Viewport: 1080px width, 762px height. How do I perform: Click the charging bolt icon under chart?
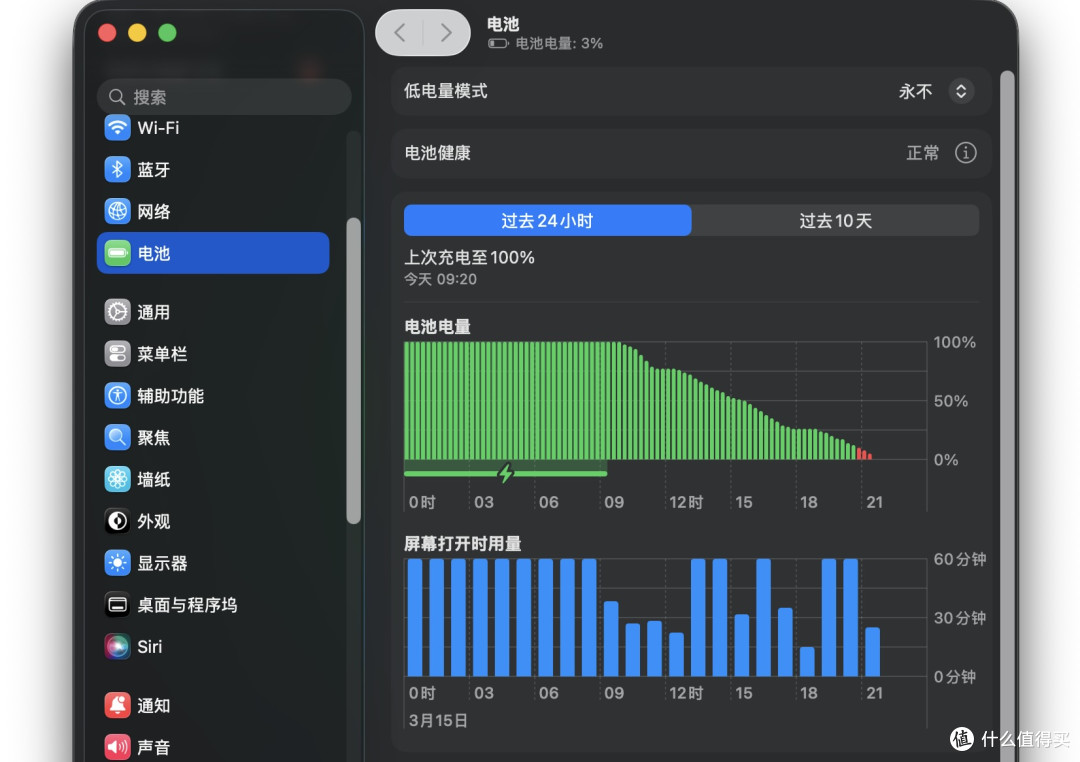coord(506,473)
